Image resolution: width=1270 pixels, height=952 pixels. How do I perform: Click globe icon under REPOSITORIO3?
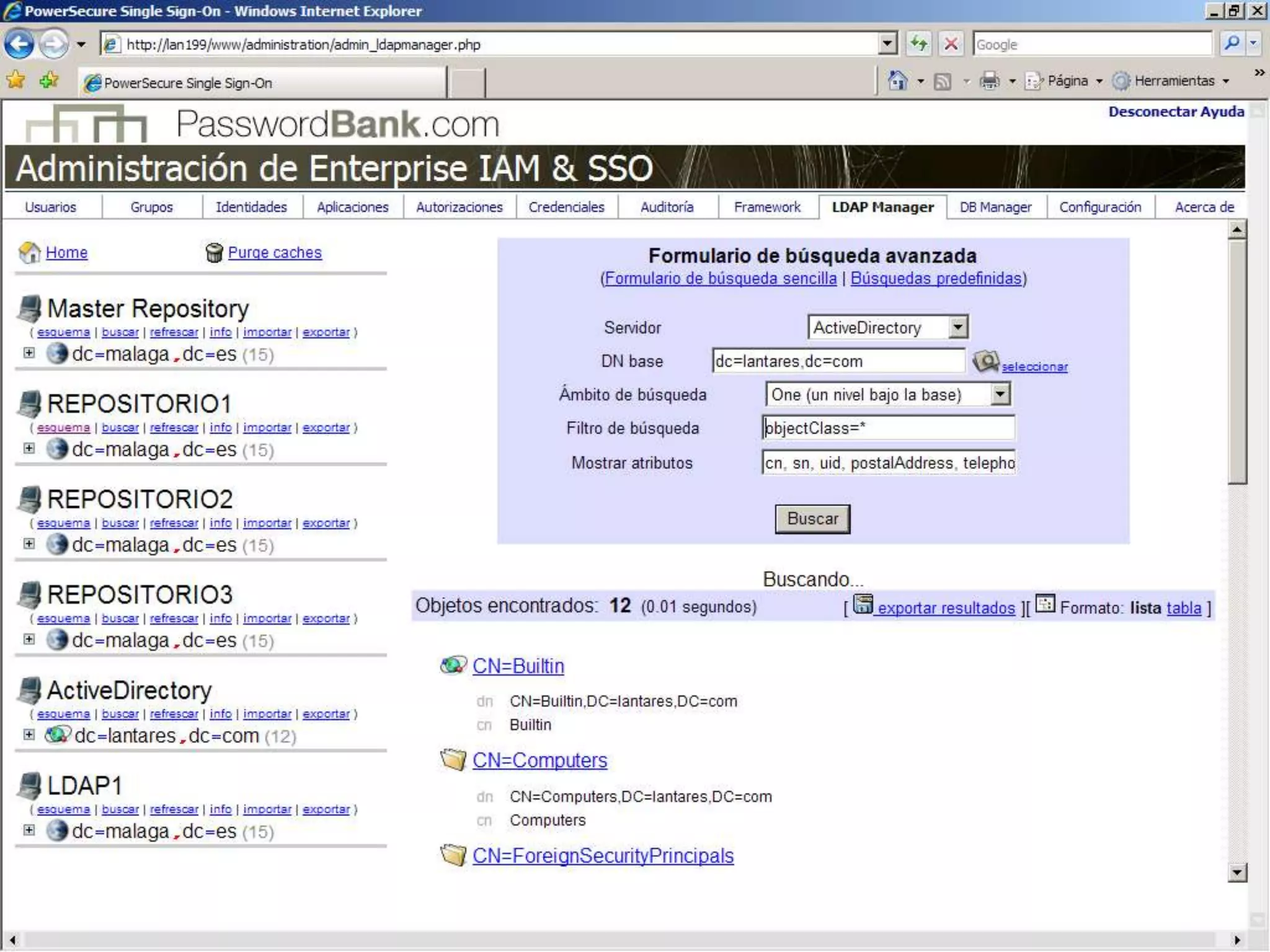click(57, 640)
